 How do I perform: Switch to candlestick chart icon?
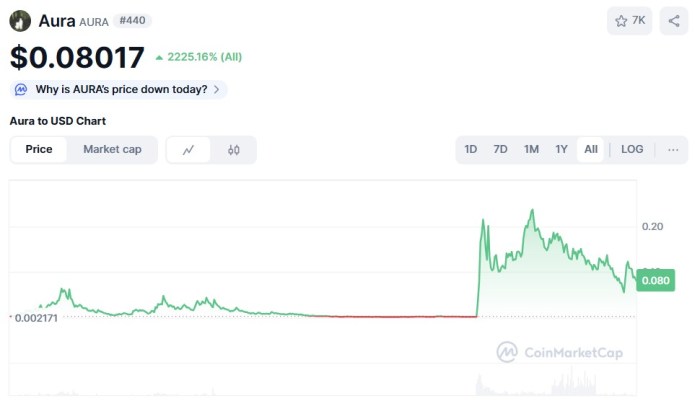(x=234, y=150)
